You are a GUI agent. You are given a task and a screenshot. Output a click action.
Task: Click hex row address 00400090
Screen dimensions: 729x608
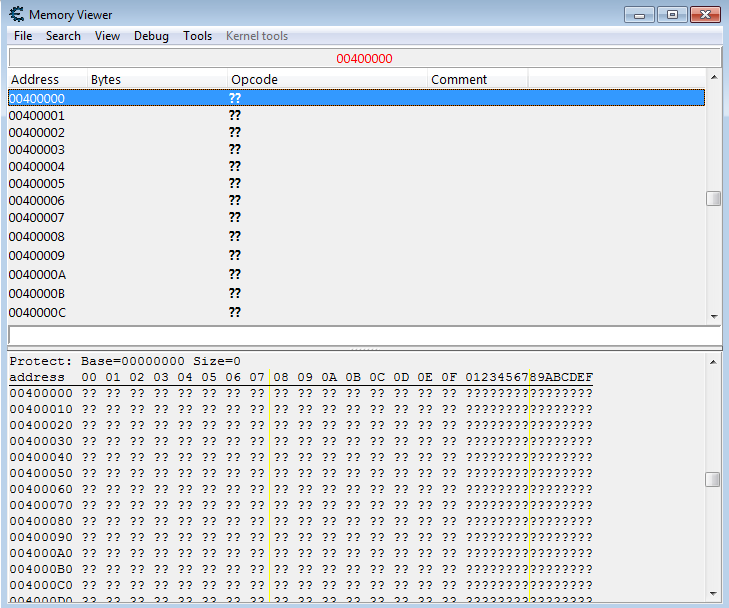41,537
